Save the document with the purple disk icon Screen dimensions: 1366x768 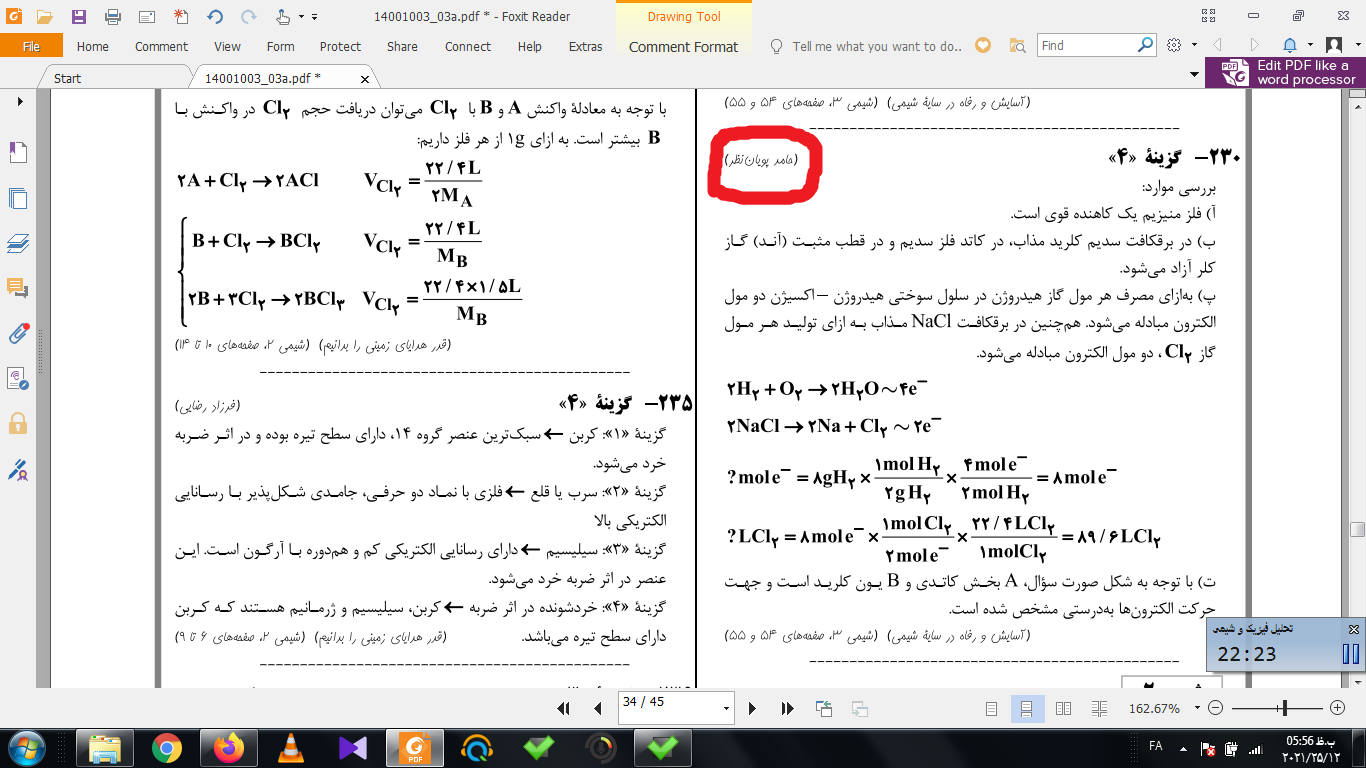79,16
